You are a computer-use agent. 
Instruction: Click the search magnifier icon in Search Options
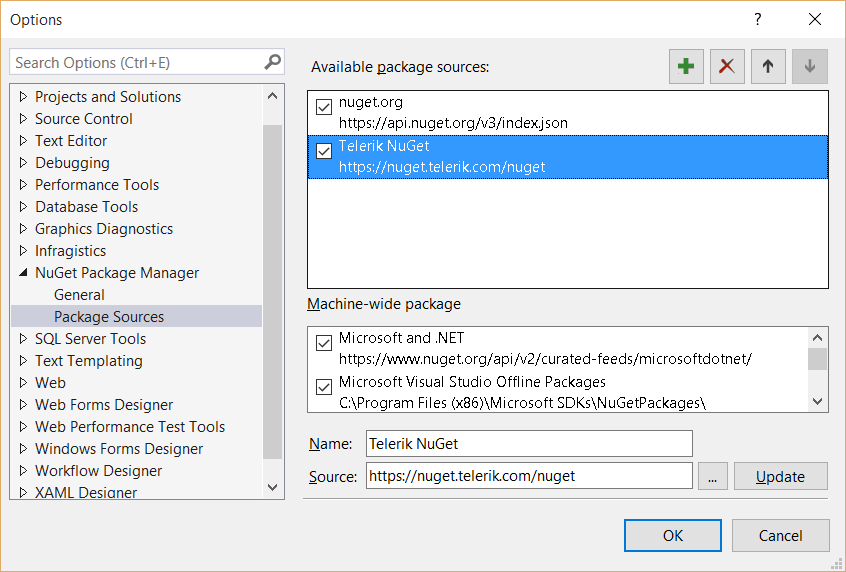(x=272, y=62)
